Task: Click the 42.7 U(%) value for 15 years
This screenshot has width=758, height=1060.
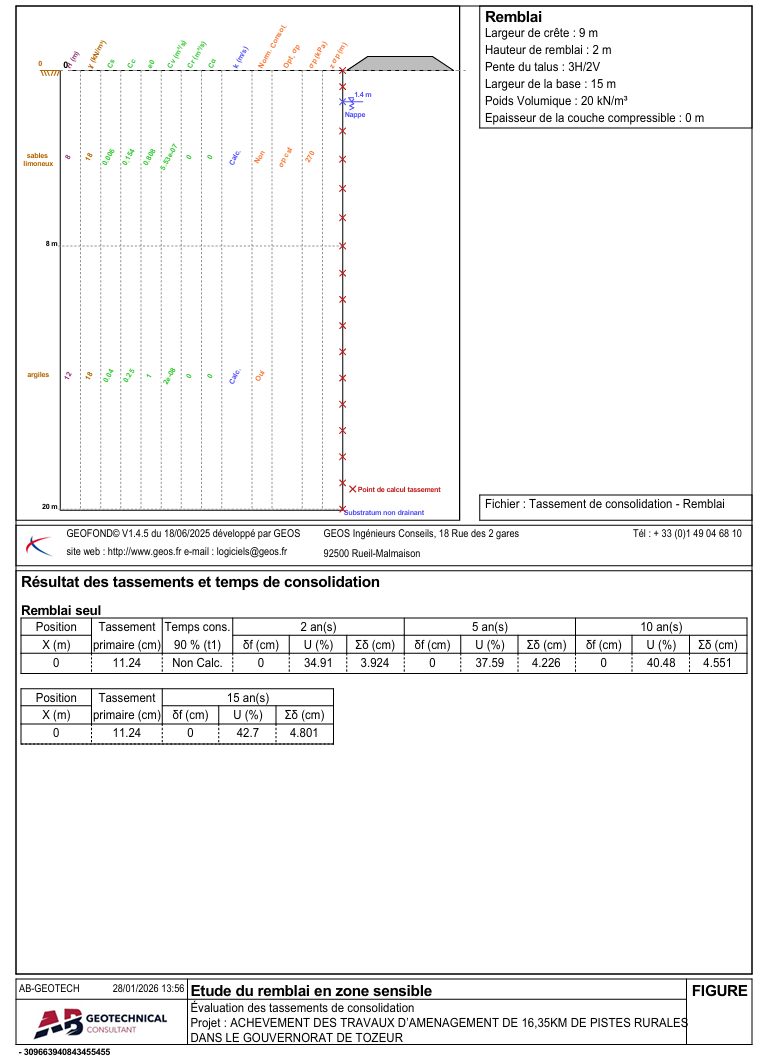Action: (246, 733)
